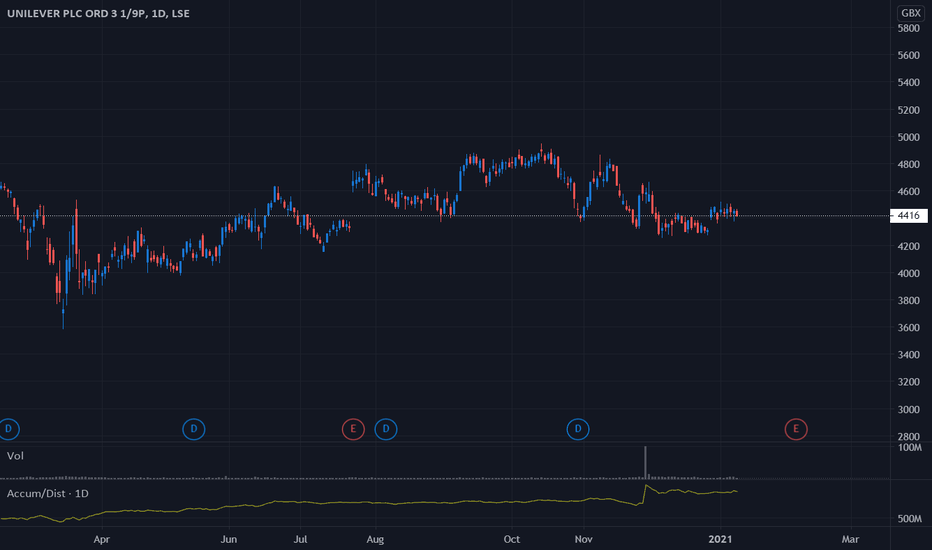Open the GBX currency selector

[x=911, y=13]
